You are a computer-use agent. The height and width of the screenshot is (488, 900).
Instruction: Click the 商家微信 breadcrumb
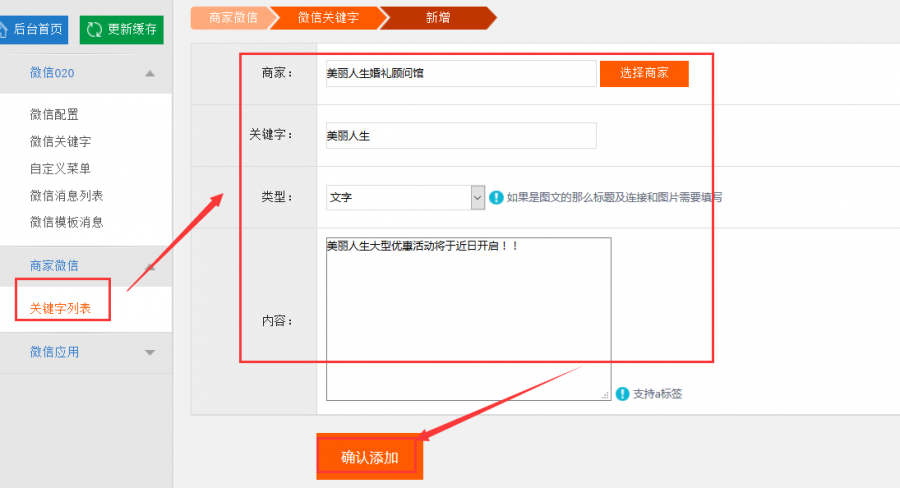tap(232, 18)
